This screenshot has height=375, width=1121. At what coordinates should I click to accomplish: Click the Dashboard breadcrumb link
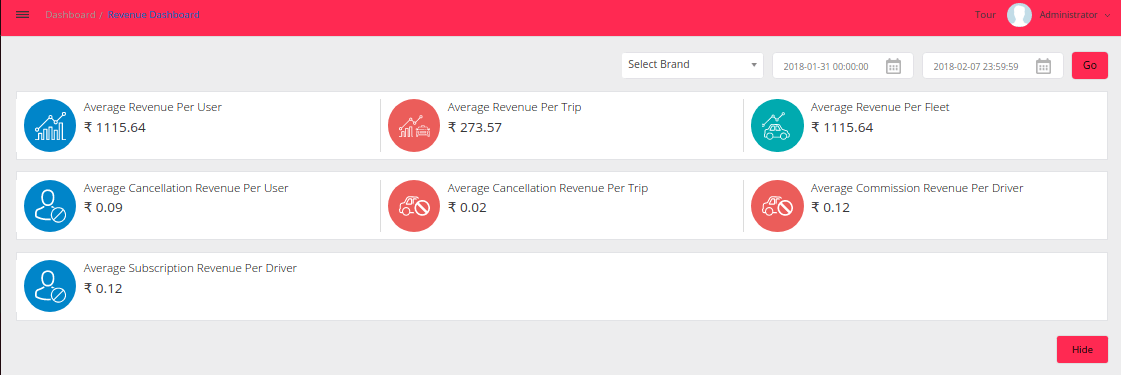click(x=70, y=14)
